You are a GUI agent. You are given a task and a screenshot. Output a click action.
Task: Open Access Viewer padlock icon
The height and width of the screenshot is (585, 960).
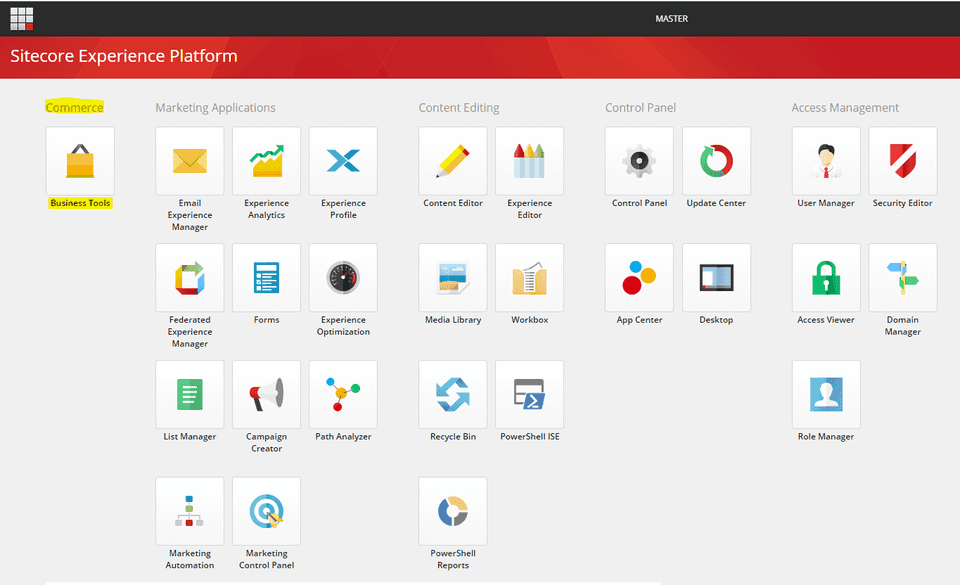[826, 278]
